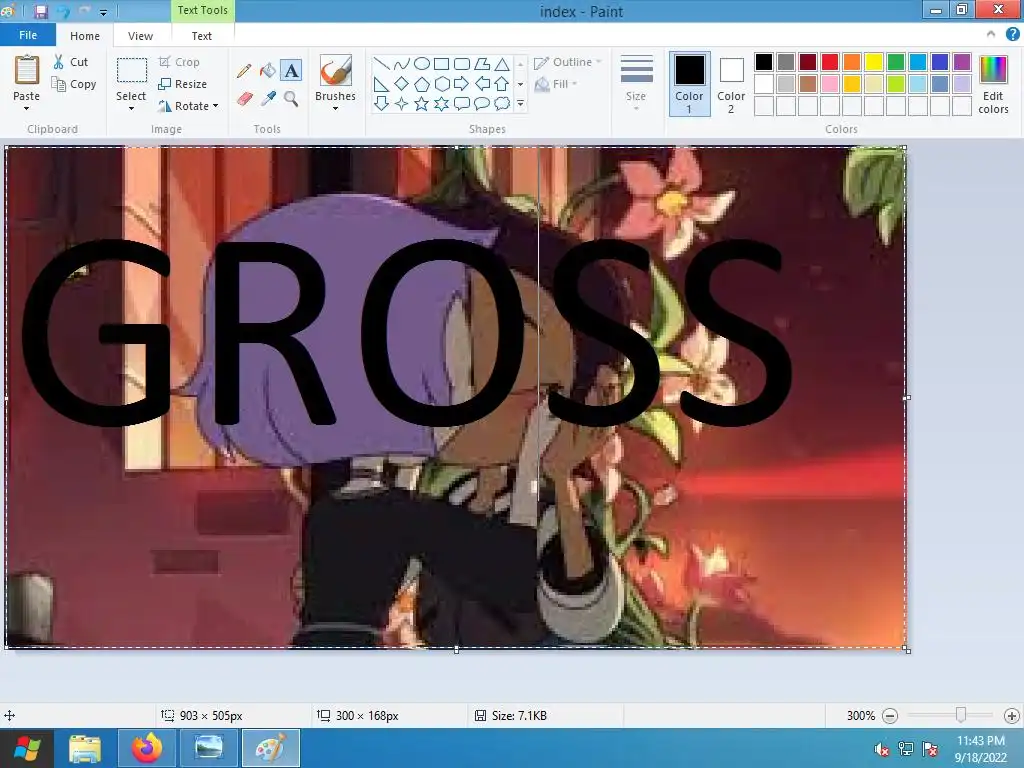The image size is (1024, 768).
Task: Choose the Oval shape
Action: (x=422, y=64)
